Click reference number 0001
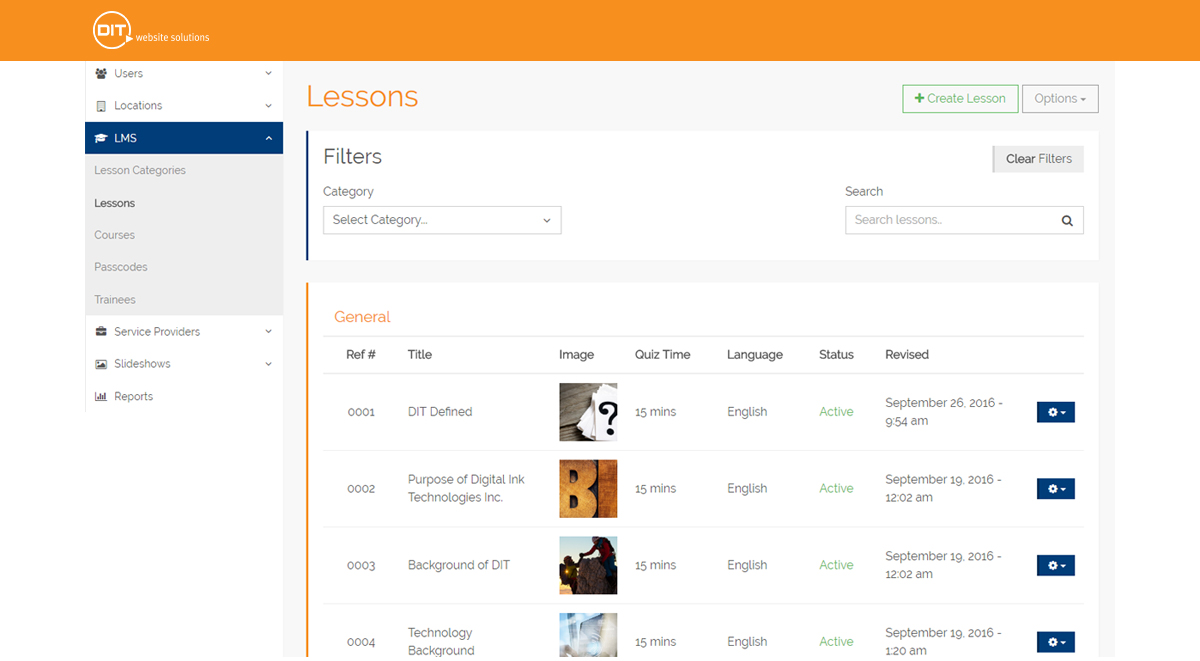 coord(361,412)
